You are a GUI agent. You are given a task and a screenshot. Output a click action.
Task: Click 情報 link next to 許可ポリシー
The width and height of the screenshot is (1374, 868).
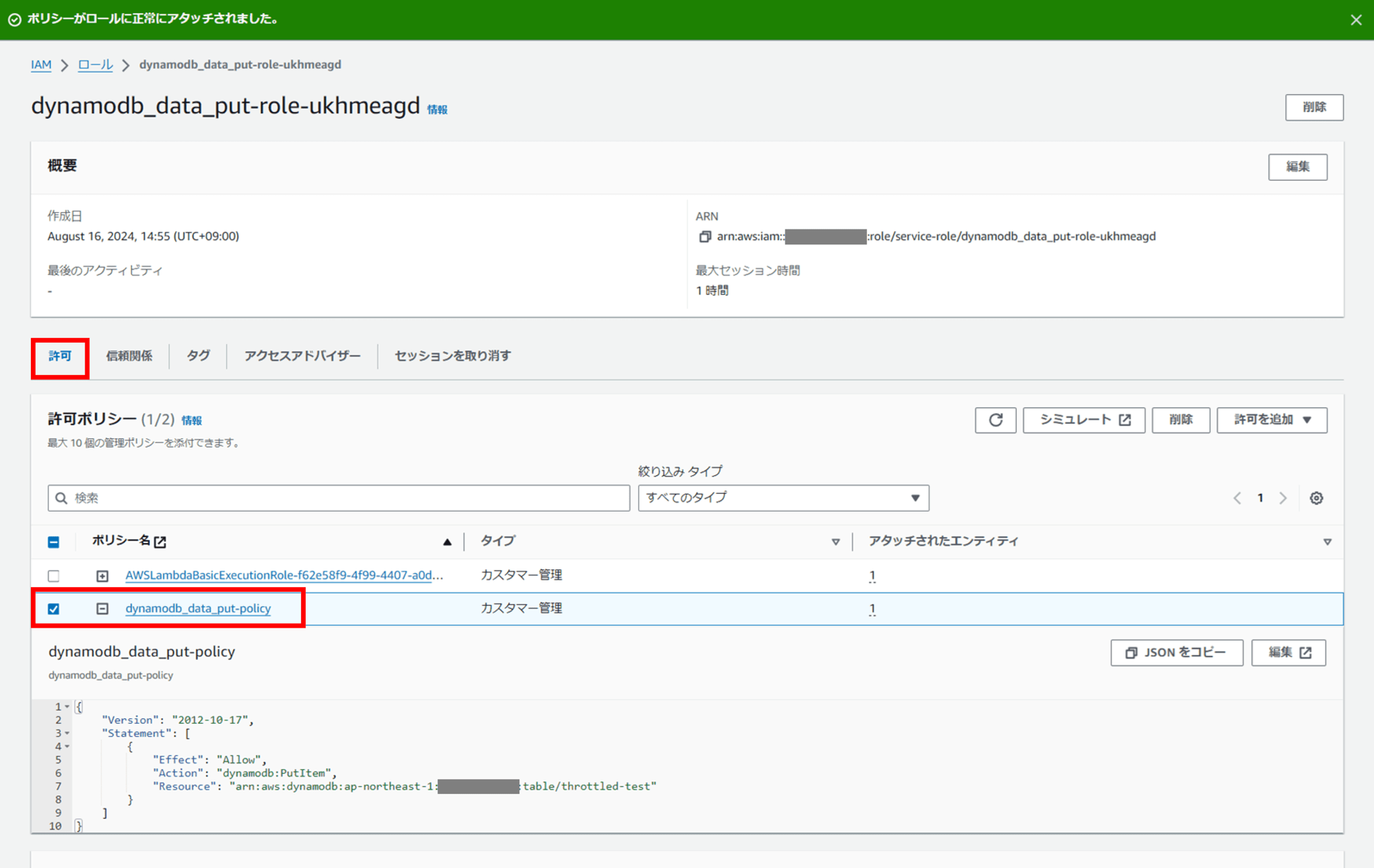pos(192,420)
